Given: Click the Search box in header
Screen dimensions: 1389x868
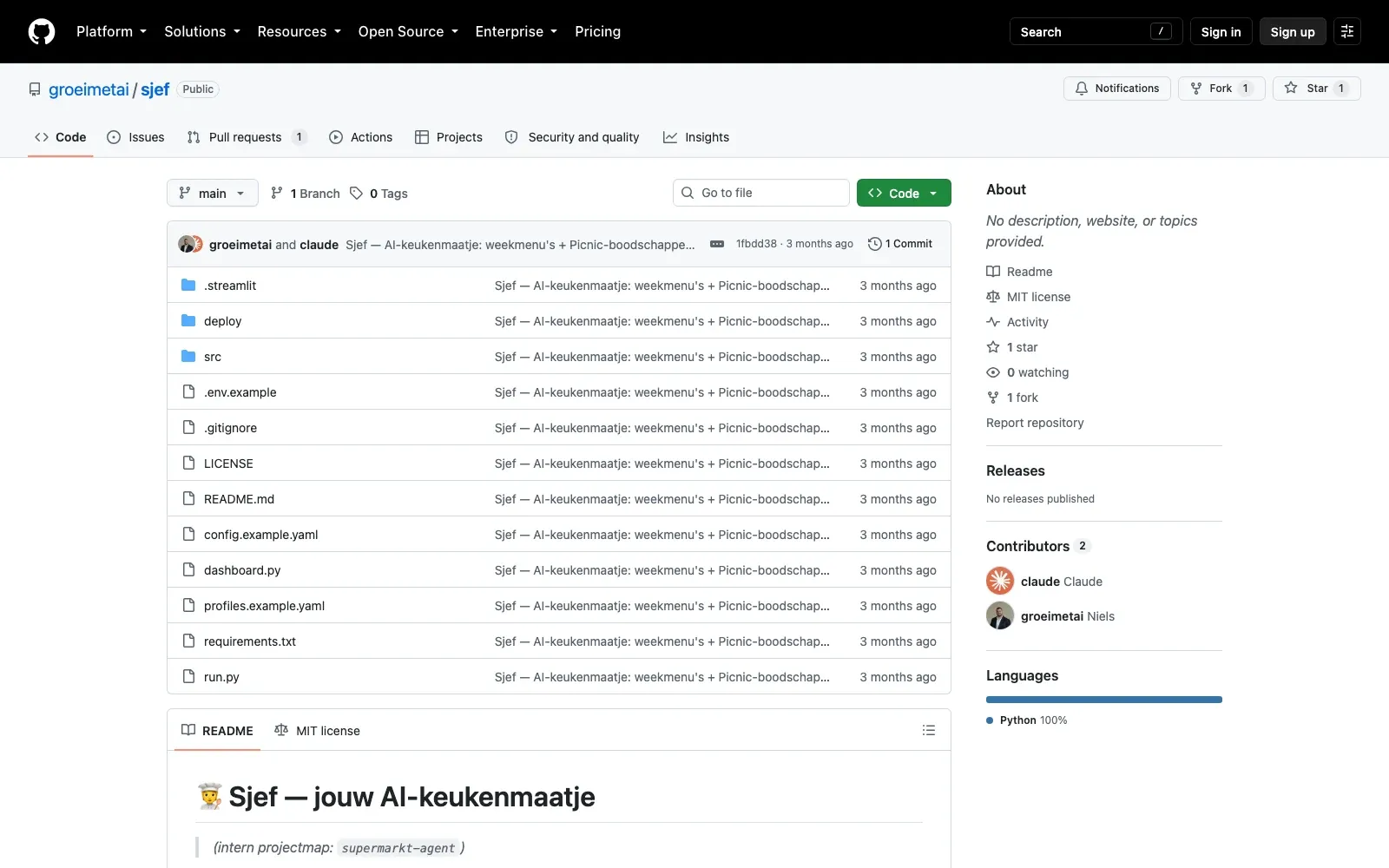Looking at the screenshot, I should point(1096,31).
